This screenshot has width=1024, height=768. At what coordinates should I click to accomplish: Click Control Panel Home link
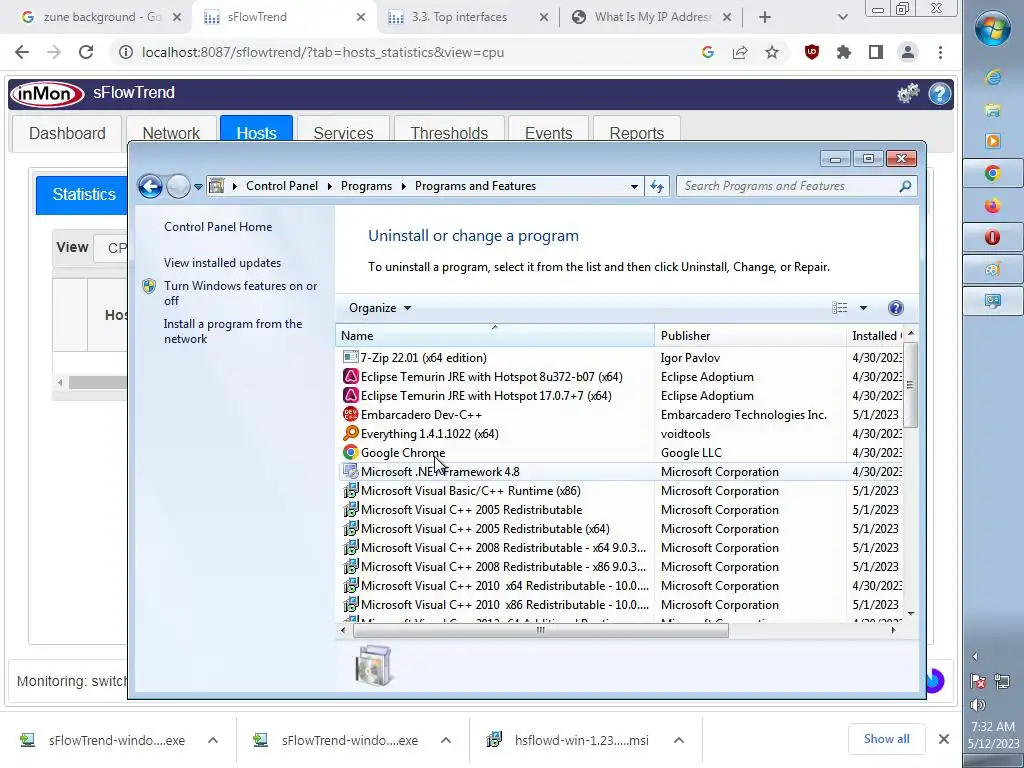[218, 227]
